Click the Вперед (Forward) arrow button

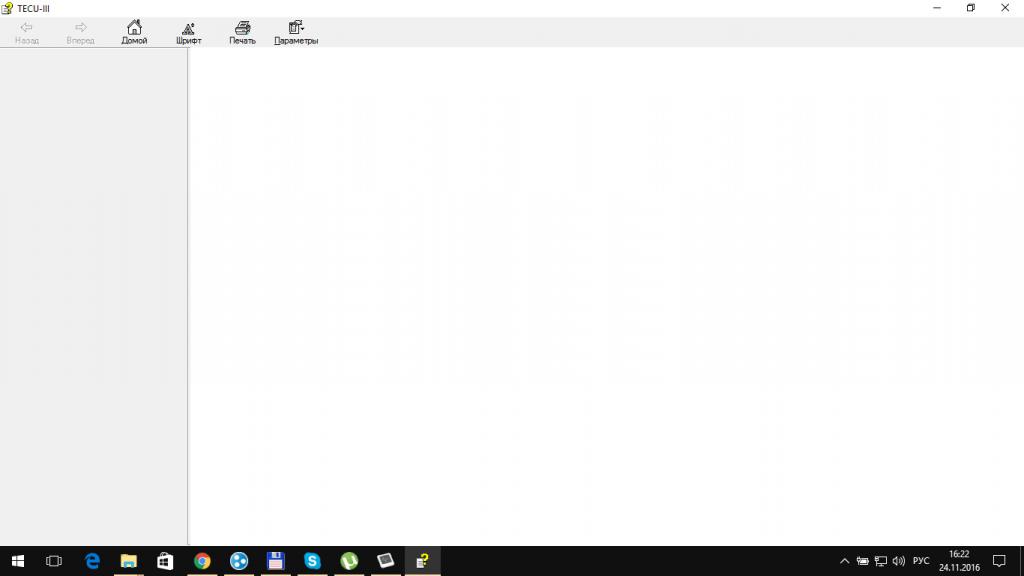coord(80,32)
